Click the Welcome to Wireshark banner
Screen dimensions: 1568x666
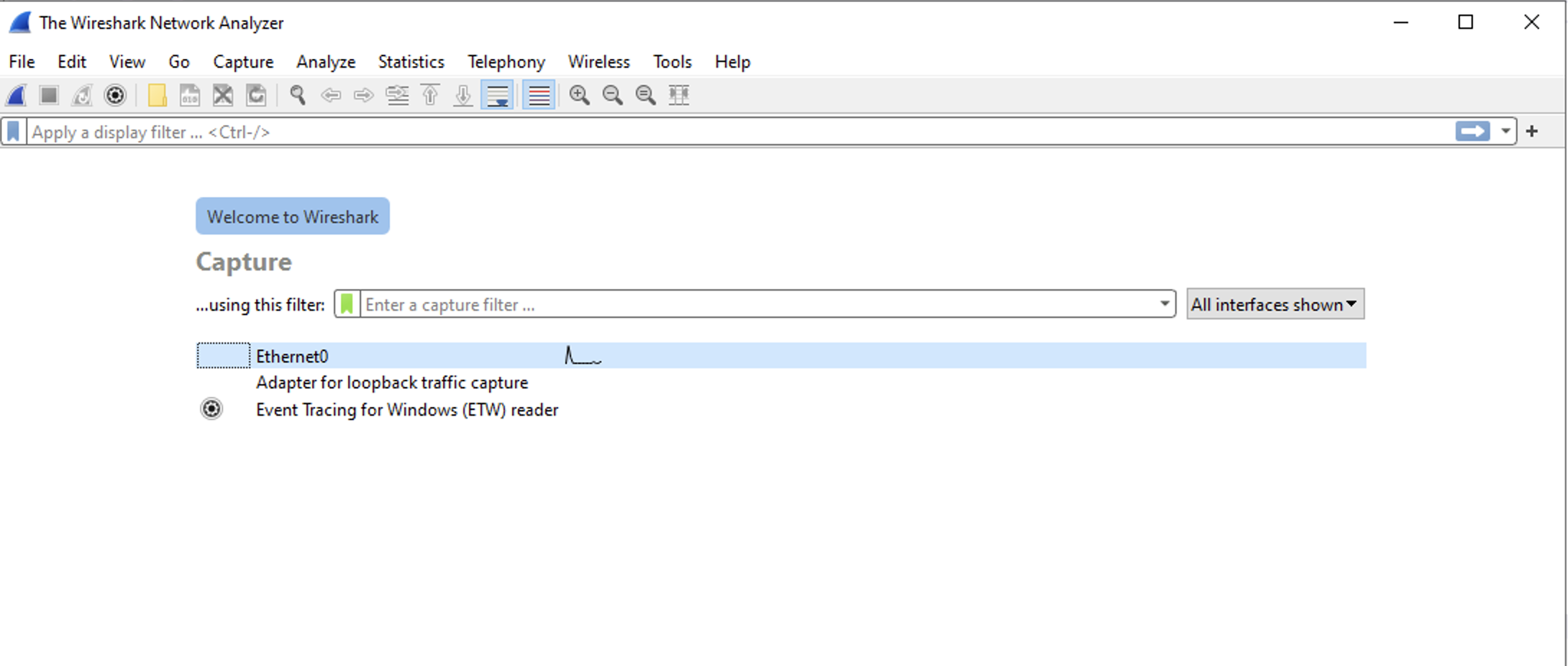[x=293, y=216]
